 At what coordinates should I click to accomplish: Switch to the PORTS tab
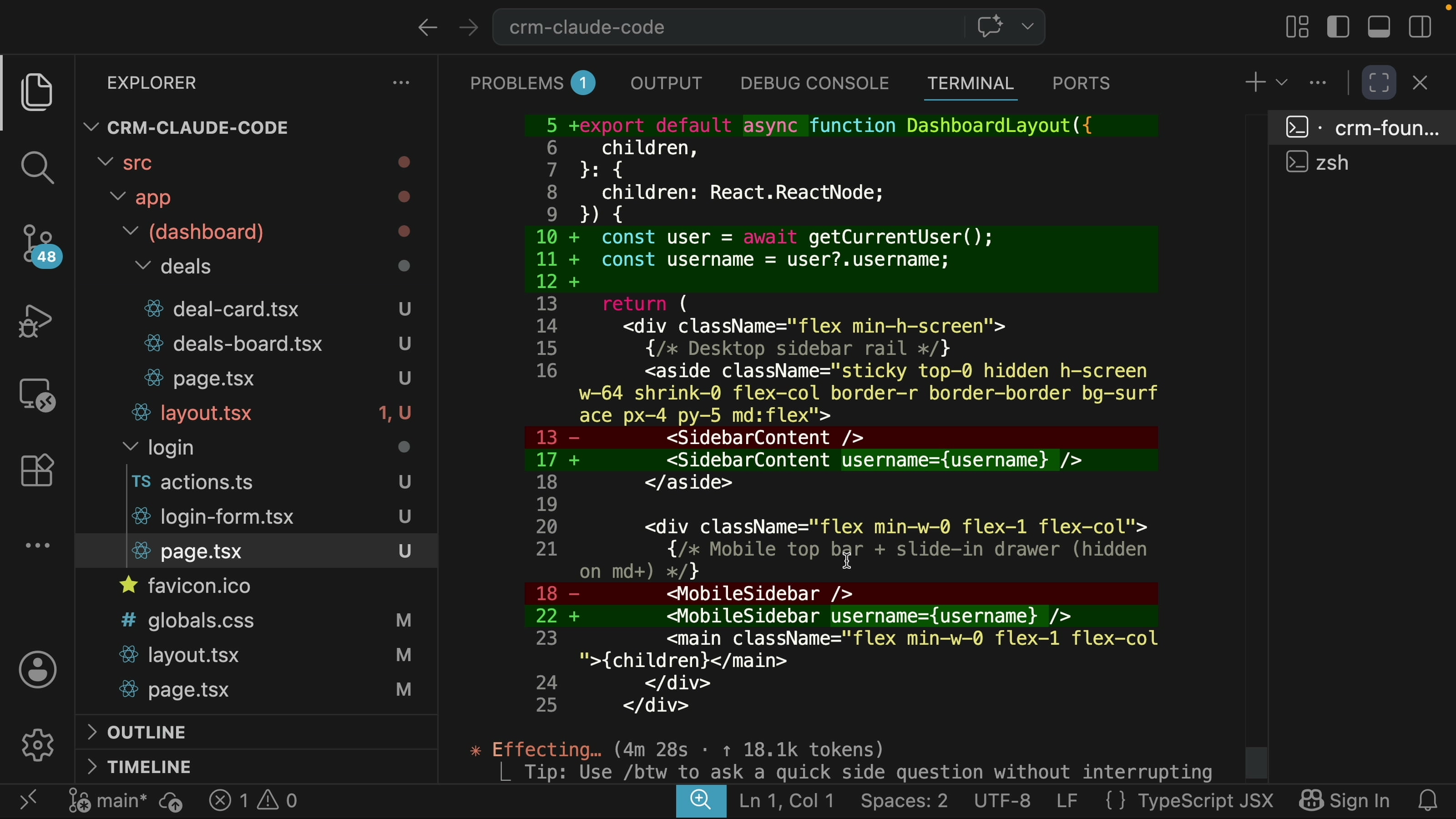click(x=1081, y=84)
